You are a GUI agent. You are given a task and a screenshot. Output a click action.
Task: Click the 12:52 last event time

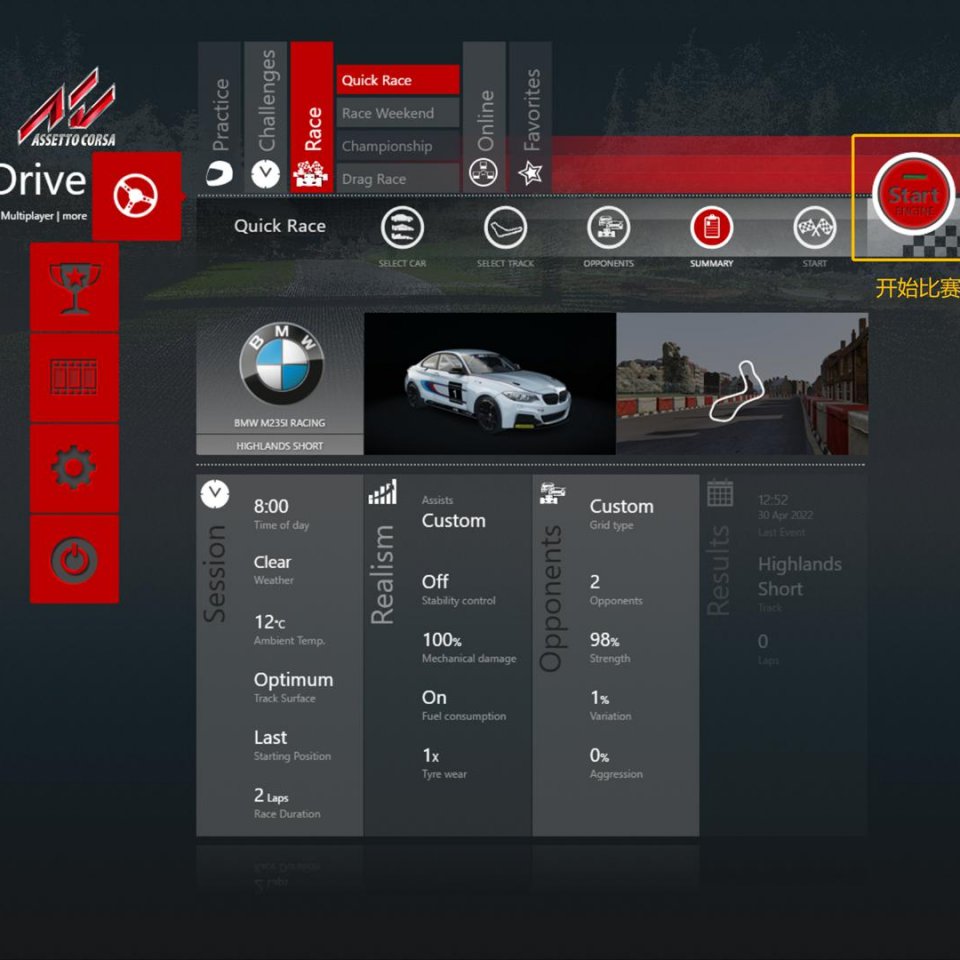pyautogui.click(x=773, y=500)
